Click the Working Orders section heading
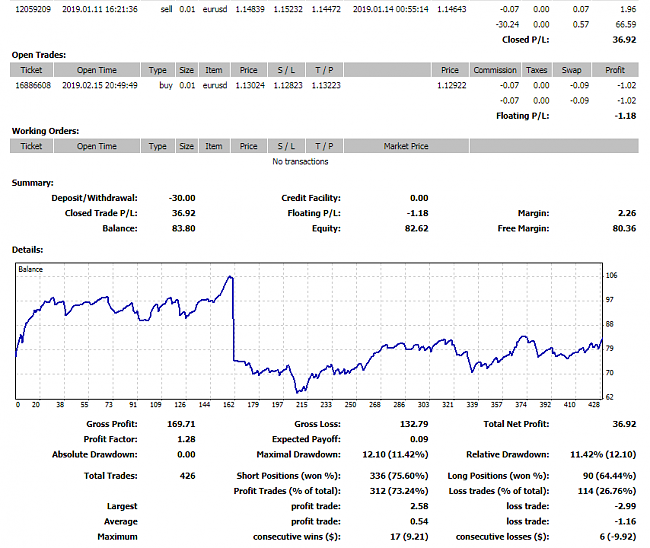The image size is (650, 548). click(x=45, y=131)
